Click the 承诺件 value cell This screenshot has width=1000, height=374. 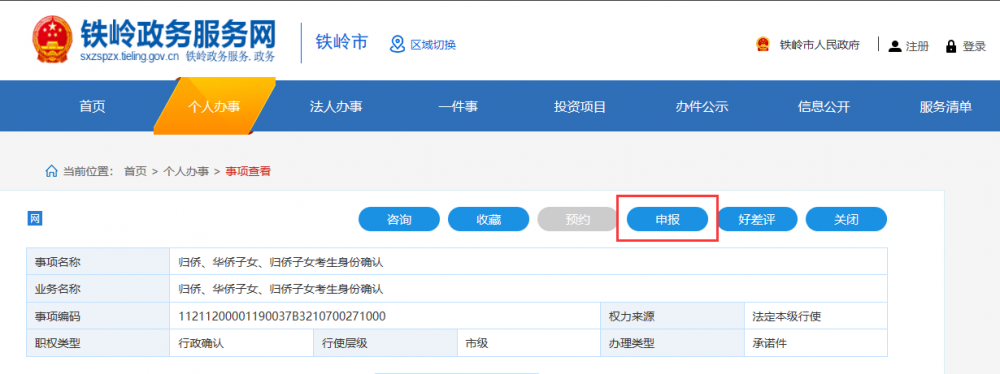(x=816, y=343)
